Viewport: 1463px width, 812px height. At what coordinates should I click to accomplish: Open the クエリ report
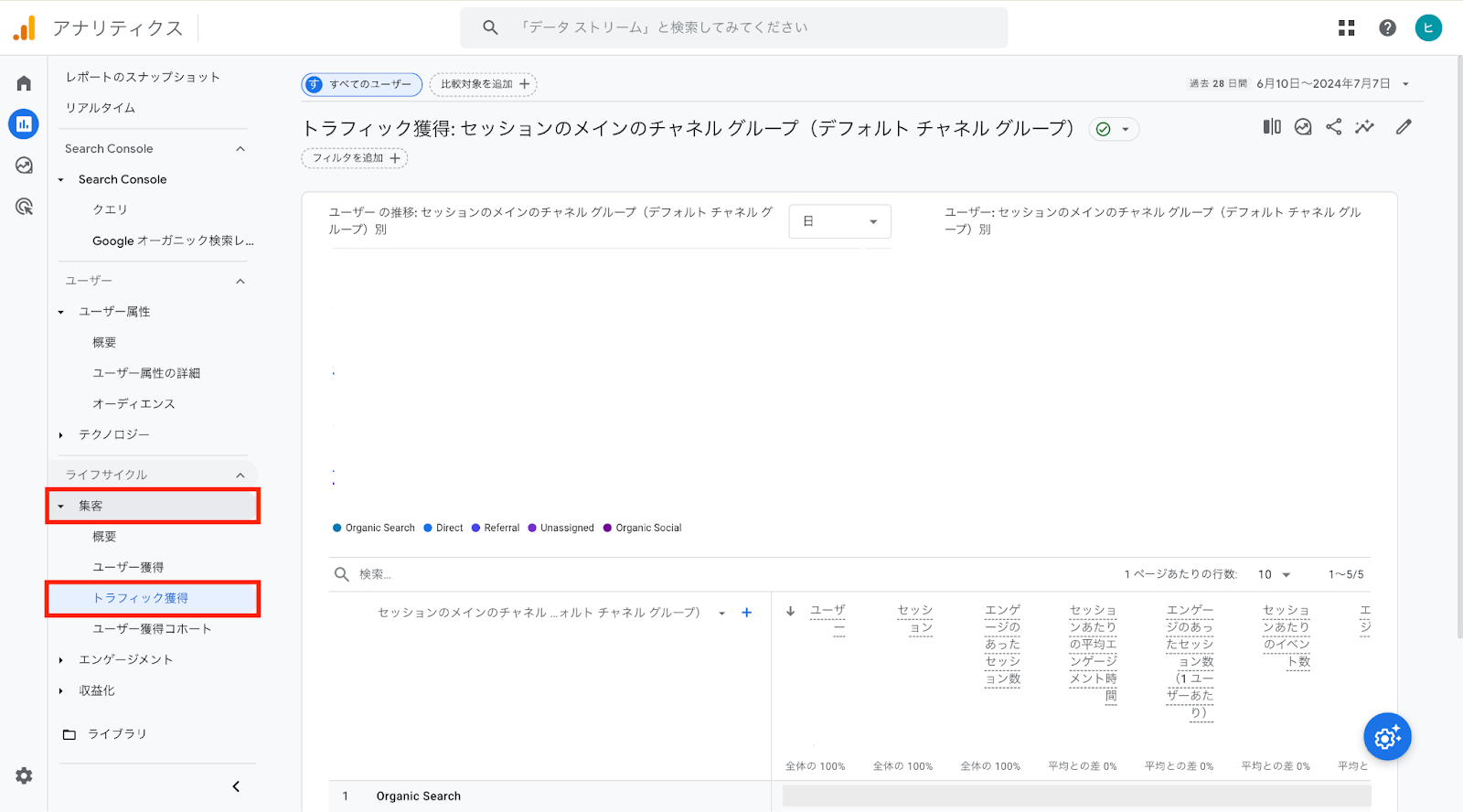pos(110,209)
